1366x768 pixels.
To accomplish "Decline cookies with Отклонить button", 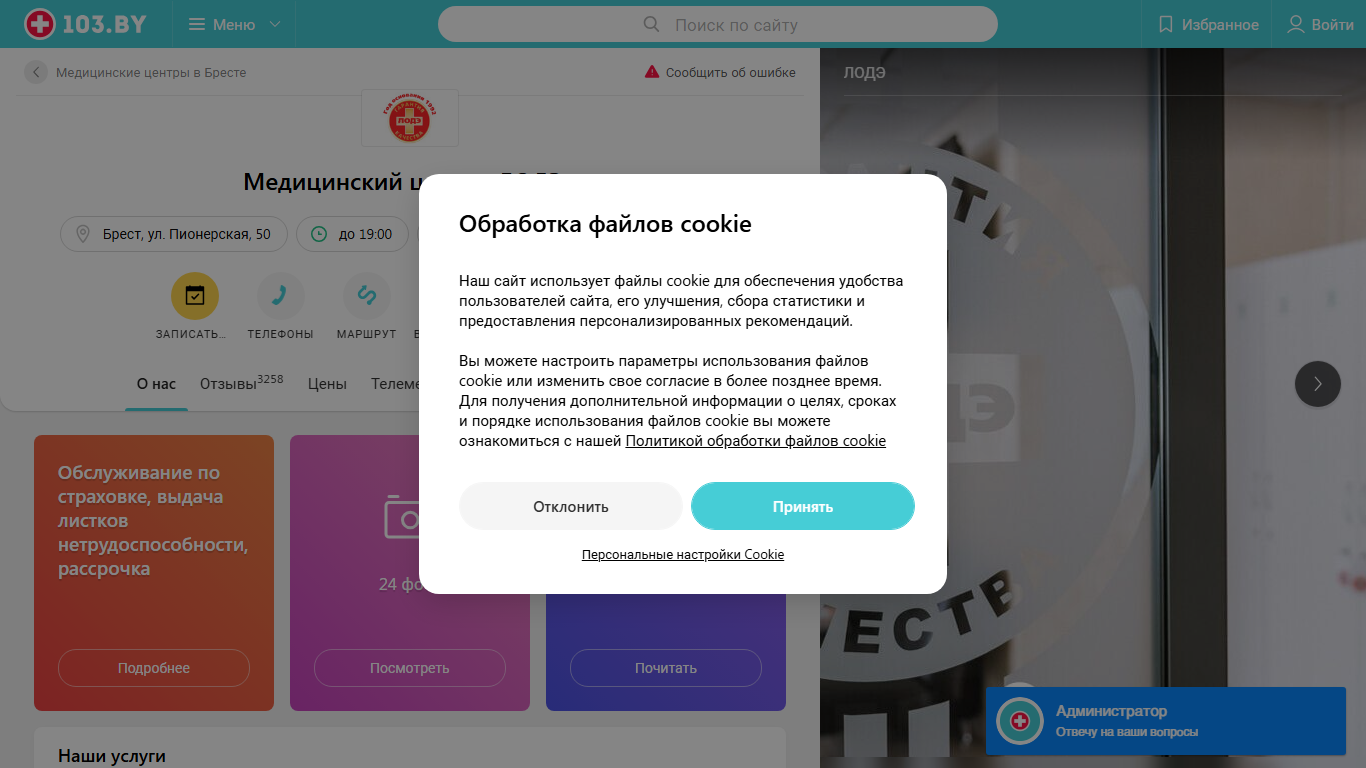I will (x=571, y=506).
